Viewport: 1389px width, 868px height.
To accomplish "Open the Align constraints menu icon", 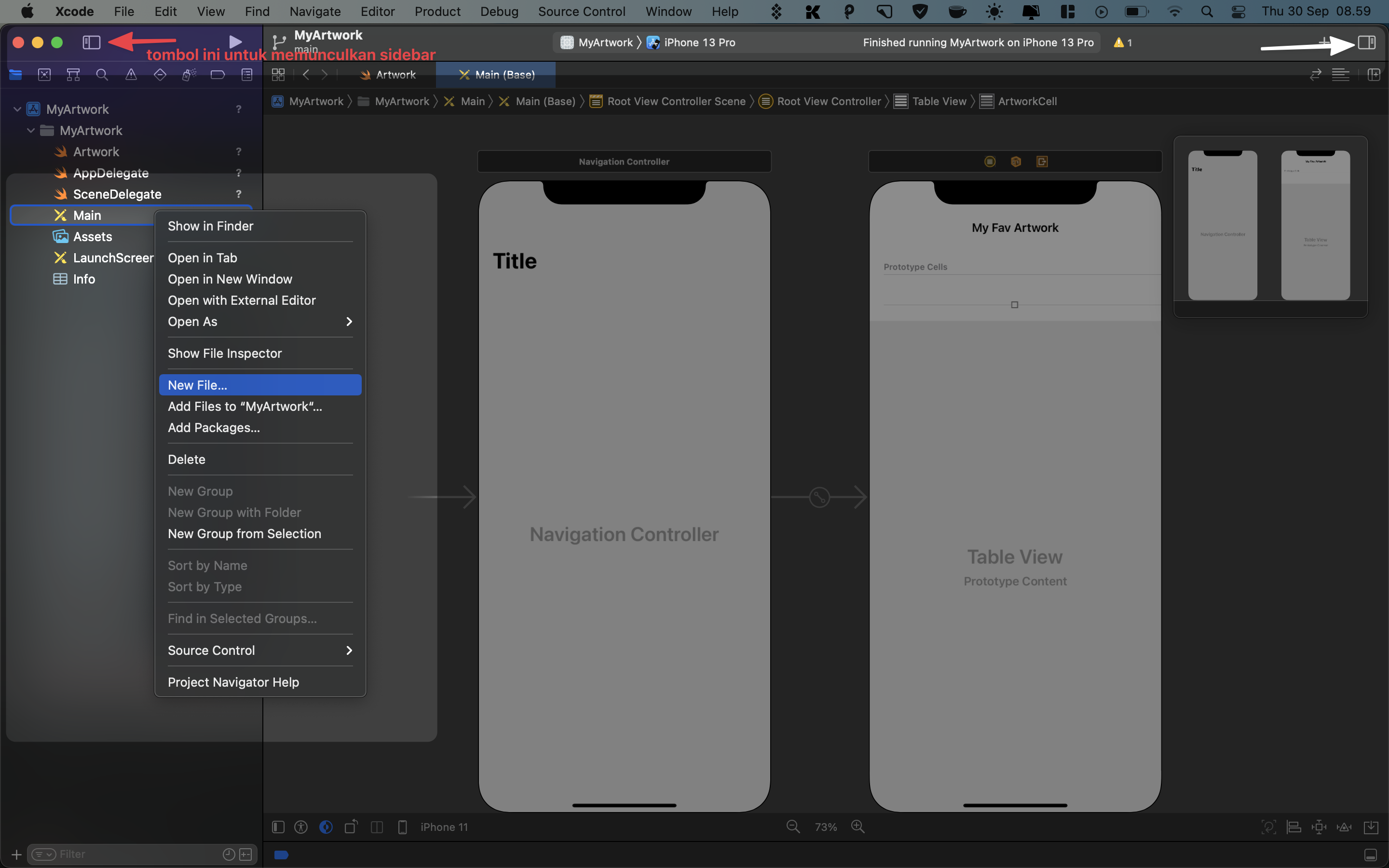I will pyautogui.click(x=1294, y=827).
